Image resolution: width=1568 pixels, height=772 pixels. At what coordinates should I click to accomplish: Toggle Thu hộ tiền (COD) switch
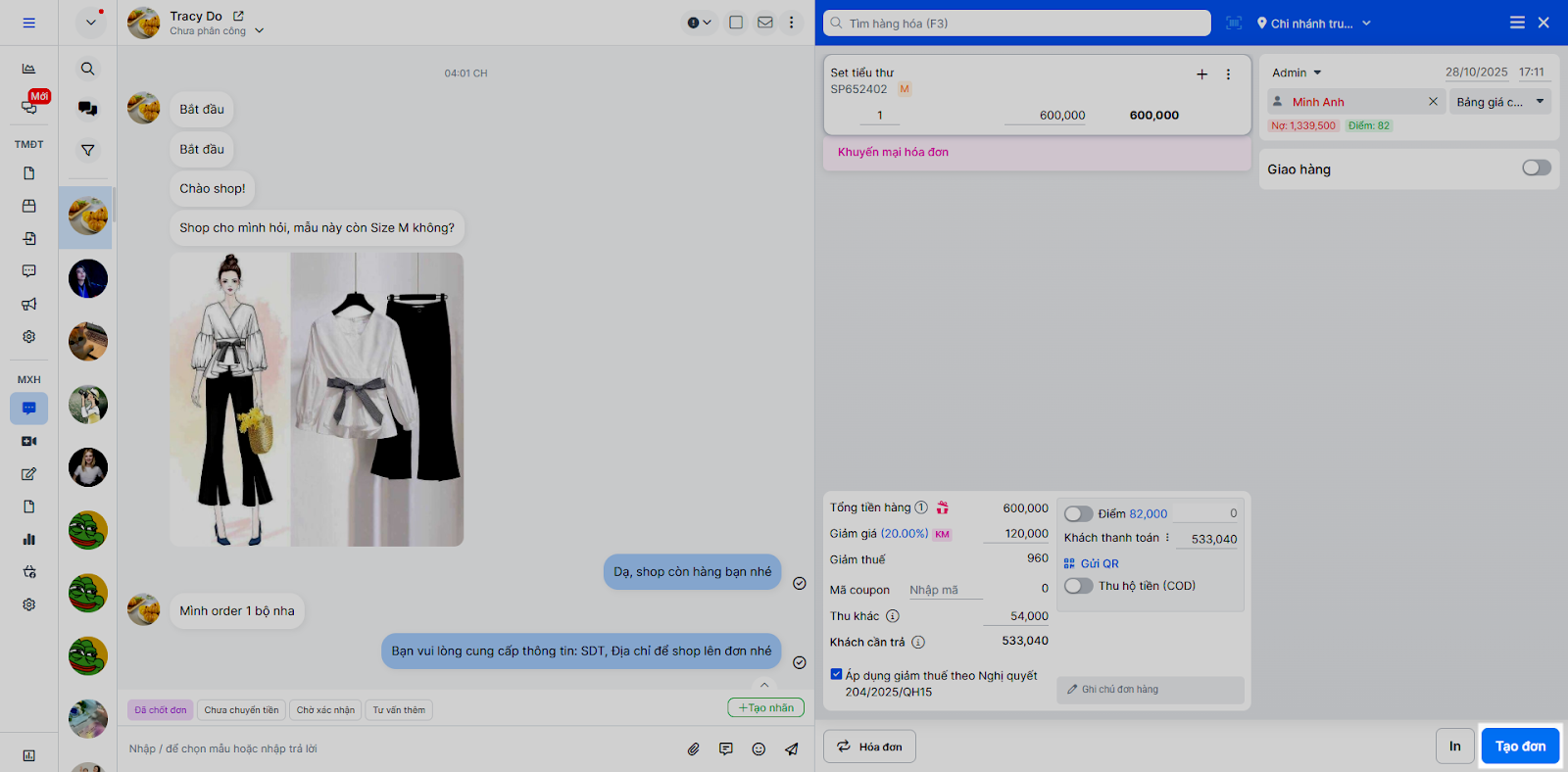(1078, 586)
